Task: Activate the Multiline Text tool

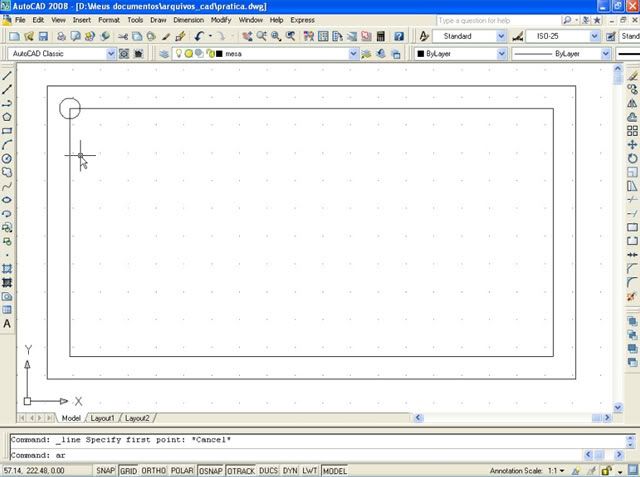Action: 7,324
